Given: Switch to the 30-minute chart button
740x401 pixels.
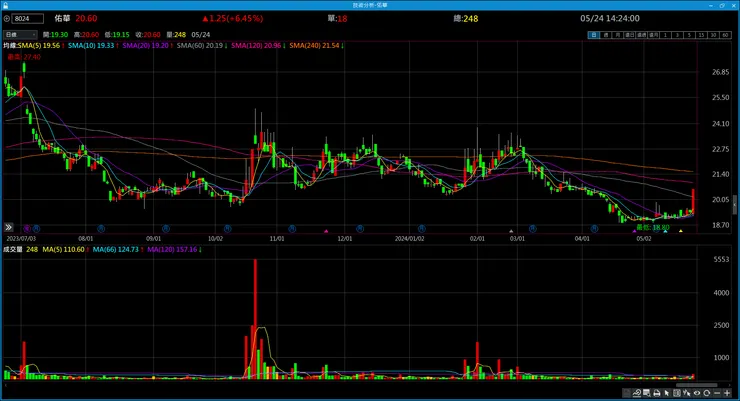Looking at the screenshot, I should 714,35.
